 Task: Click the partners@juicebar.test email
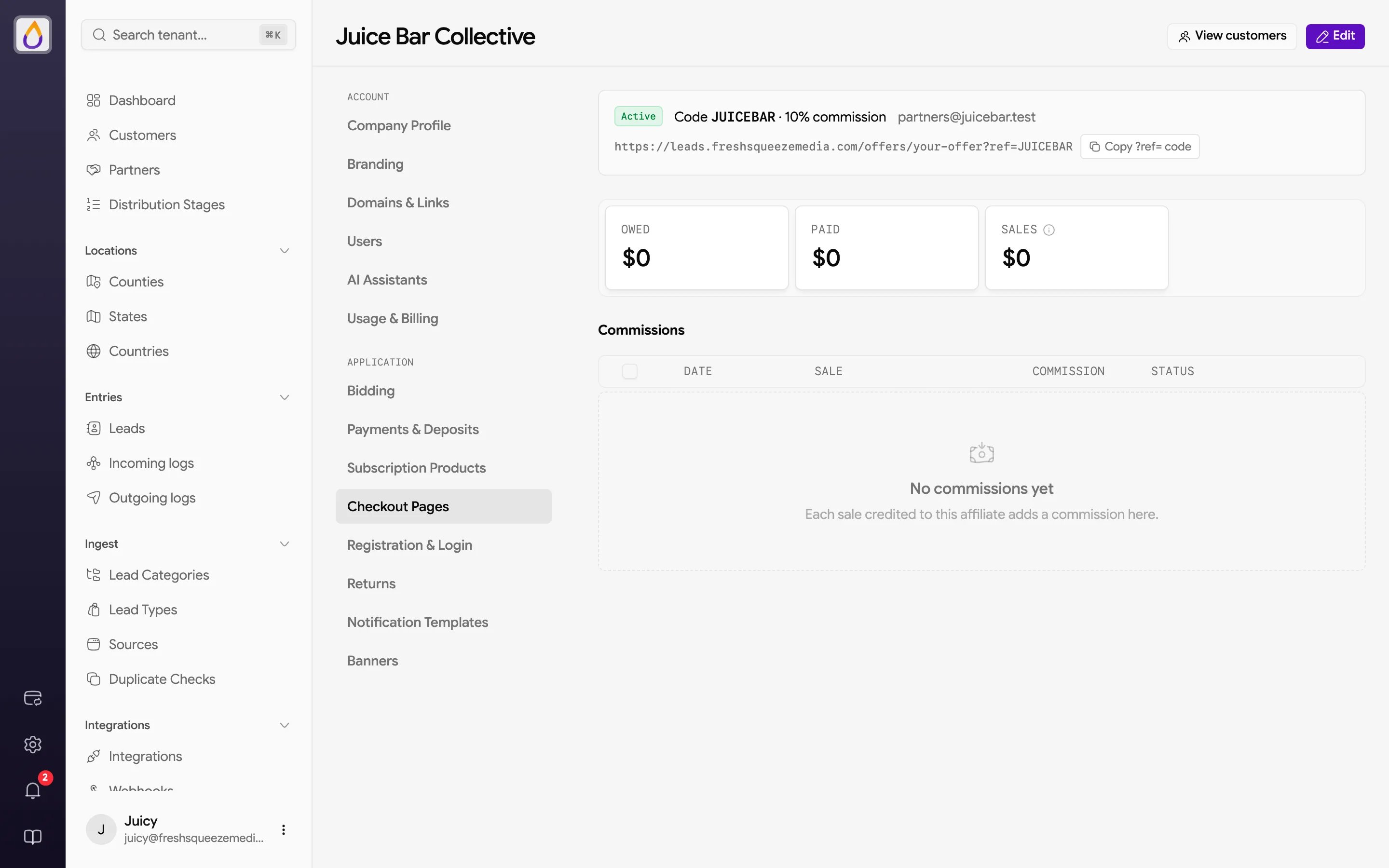pos(967,117)
